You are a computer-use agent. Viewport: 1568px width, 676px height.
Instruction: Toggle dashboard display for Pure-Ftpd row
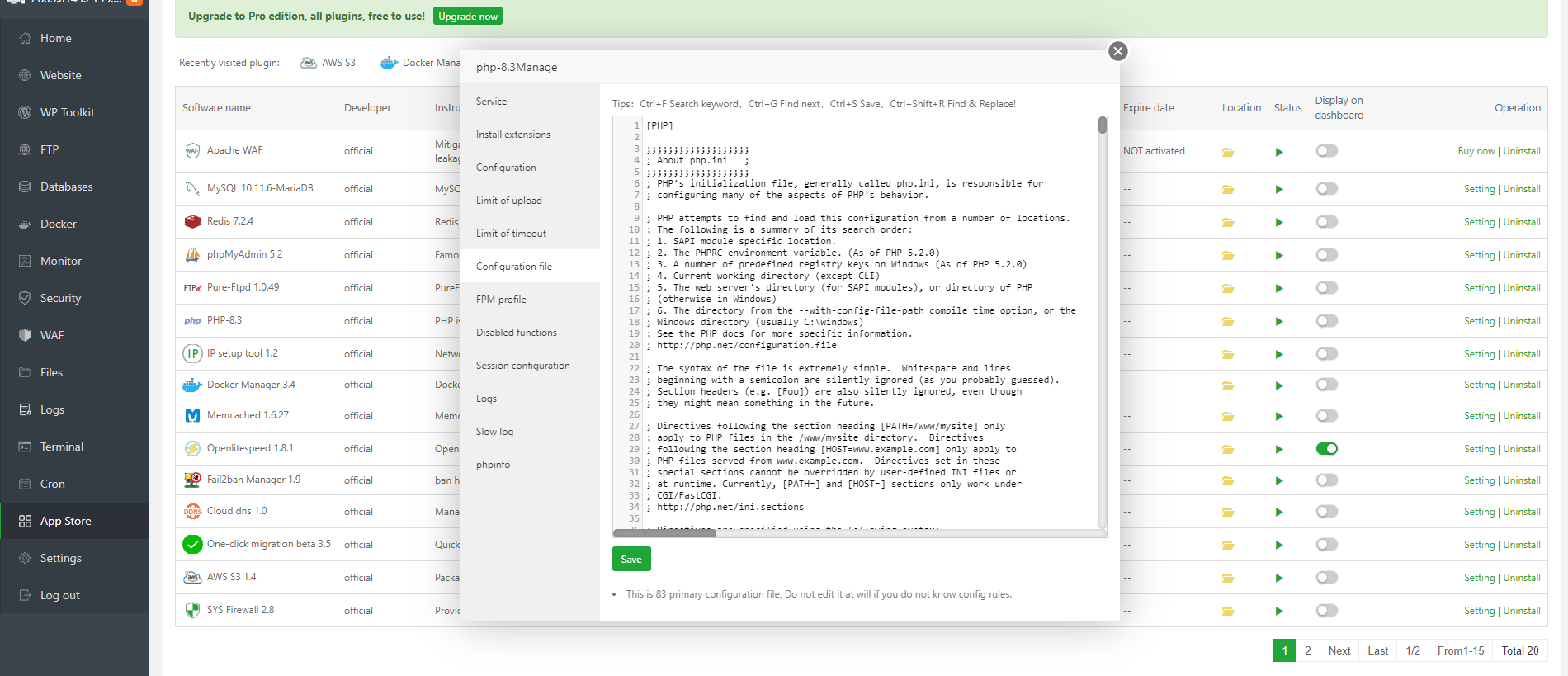(x=1327, y=288)
